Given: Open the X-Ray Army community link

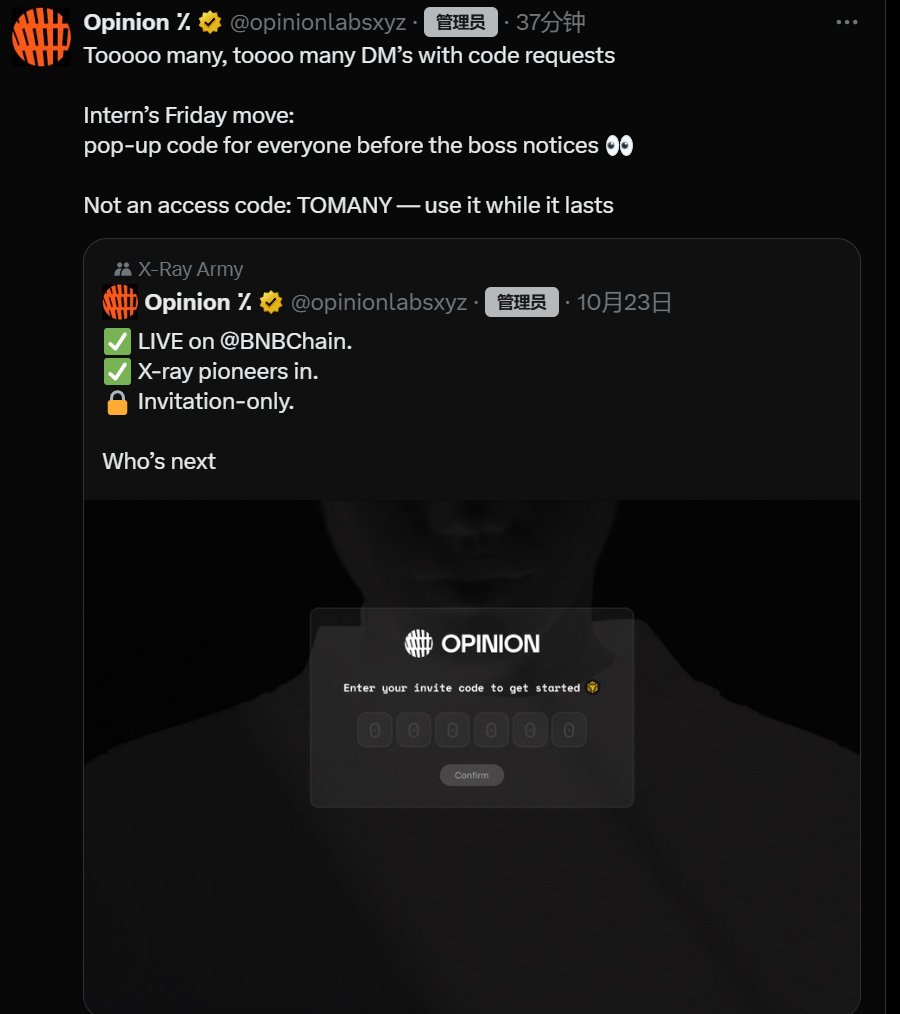Looking at the screenshot, I should coord(190,269).
